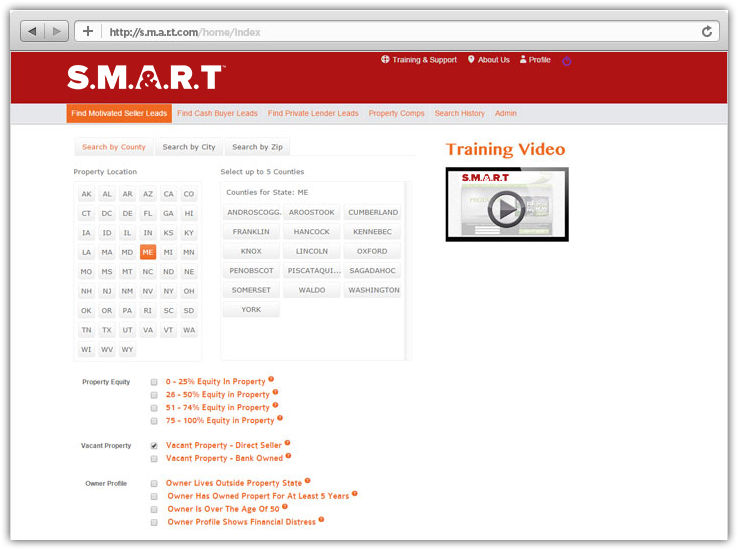Screen dimensions: 738x550
Task: Check Owner Is Over The Age Of 50
Action: tap(154, 510)
